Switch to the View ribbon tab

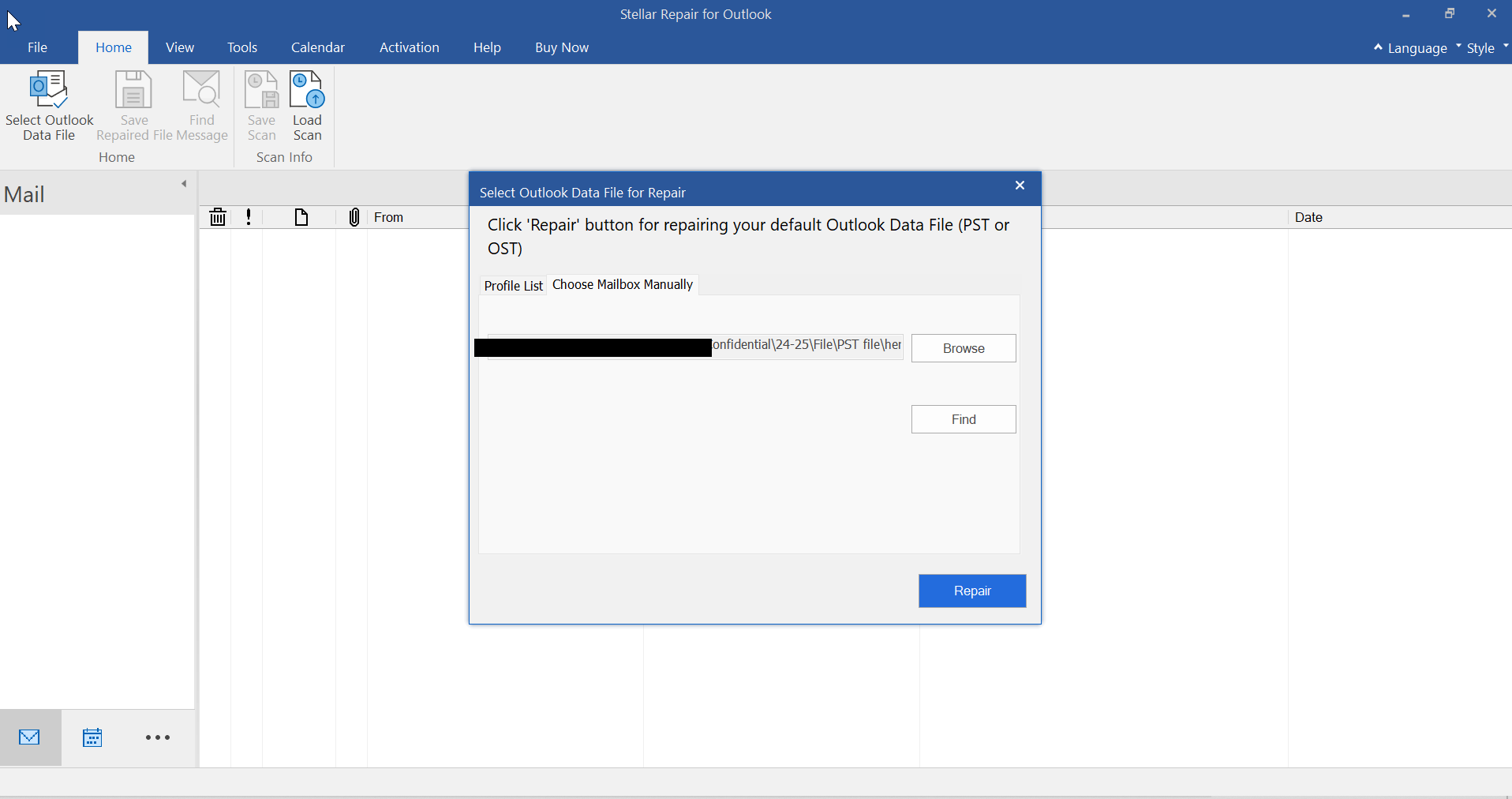tap(180, 47)
